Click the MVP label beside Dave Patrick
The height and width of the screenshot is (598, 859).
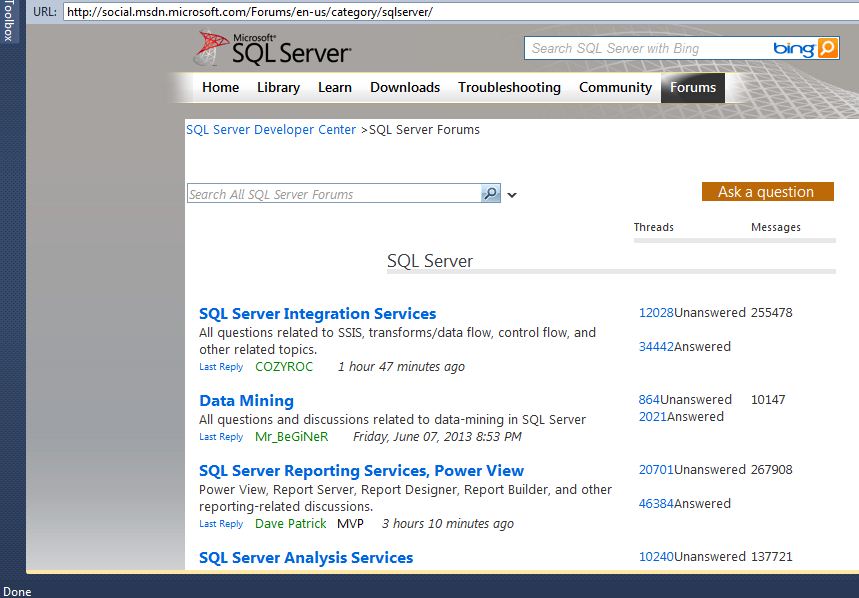[350, 524]
